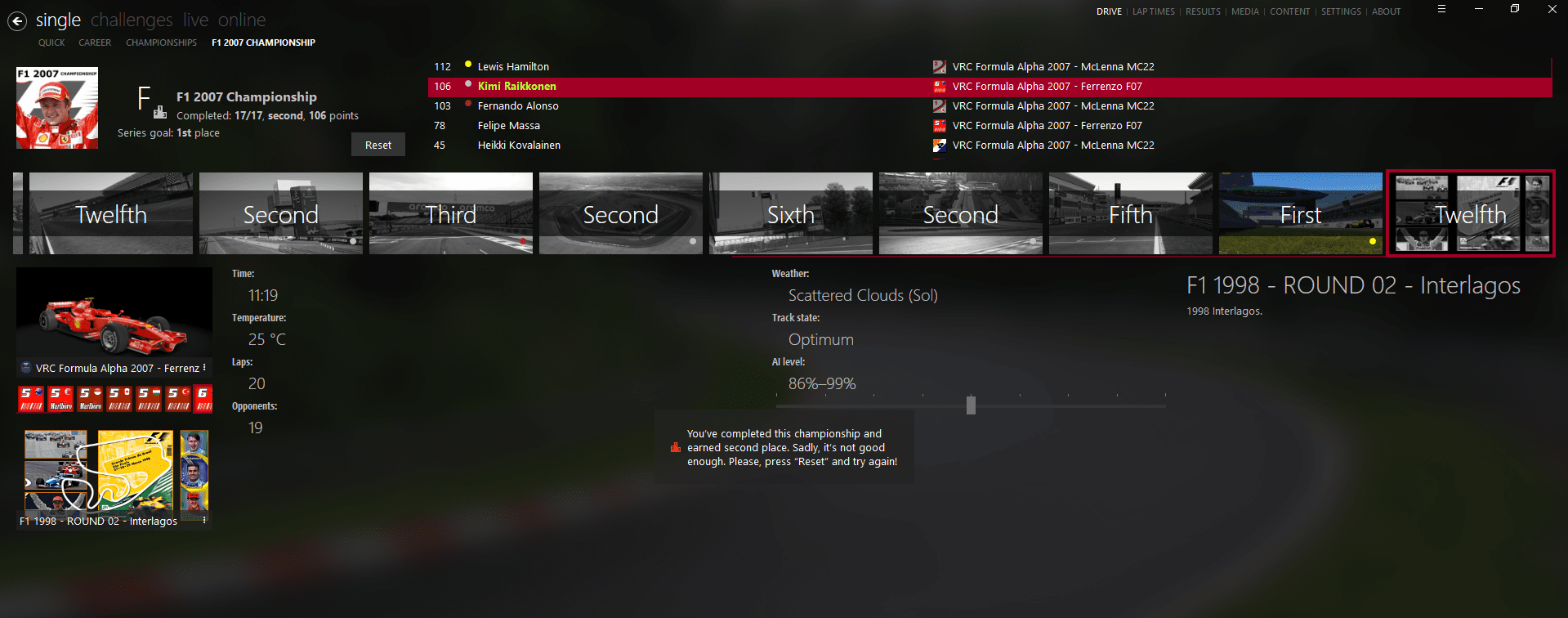Image resolution: width=1568 pixels, height=618 pixels.
Task: Click the car name VRC Formula Alpha 2007 - Ferrenz
Action: point(117,369)
